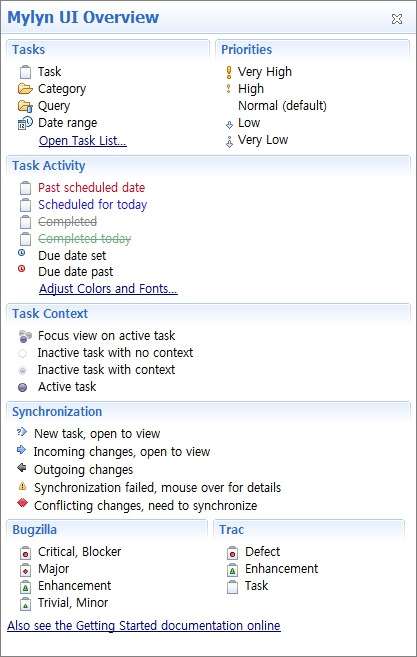Click the Conflicting changes, need to synchronize label
417x657 pixels.
coord(145,506)
